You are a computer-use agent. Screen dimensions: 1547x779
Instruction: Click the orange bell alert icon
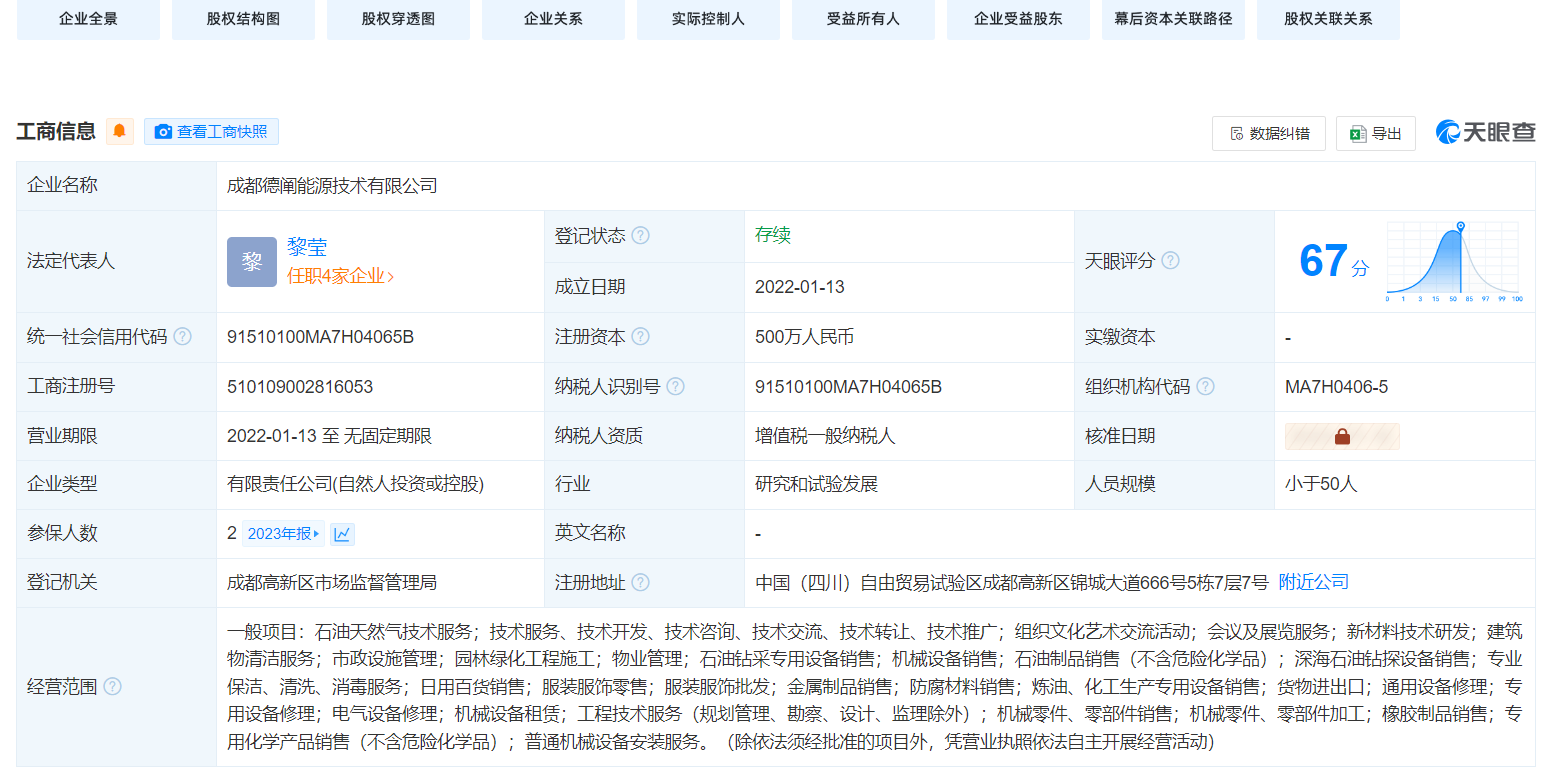tap(120, 131)
